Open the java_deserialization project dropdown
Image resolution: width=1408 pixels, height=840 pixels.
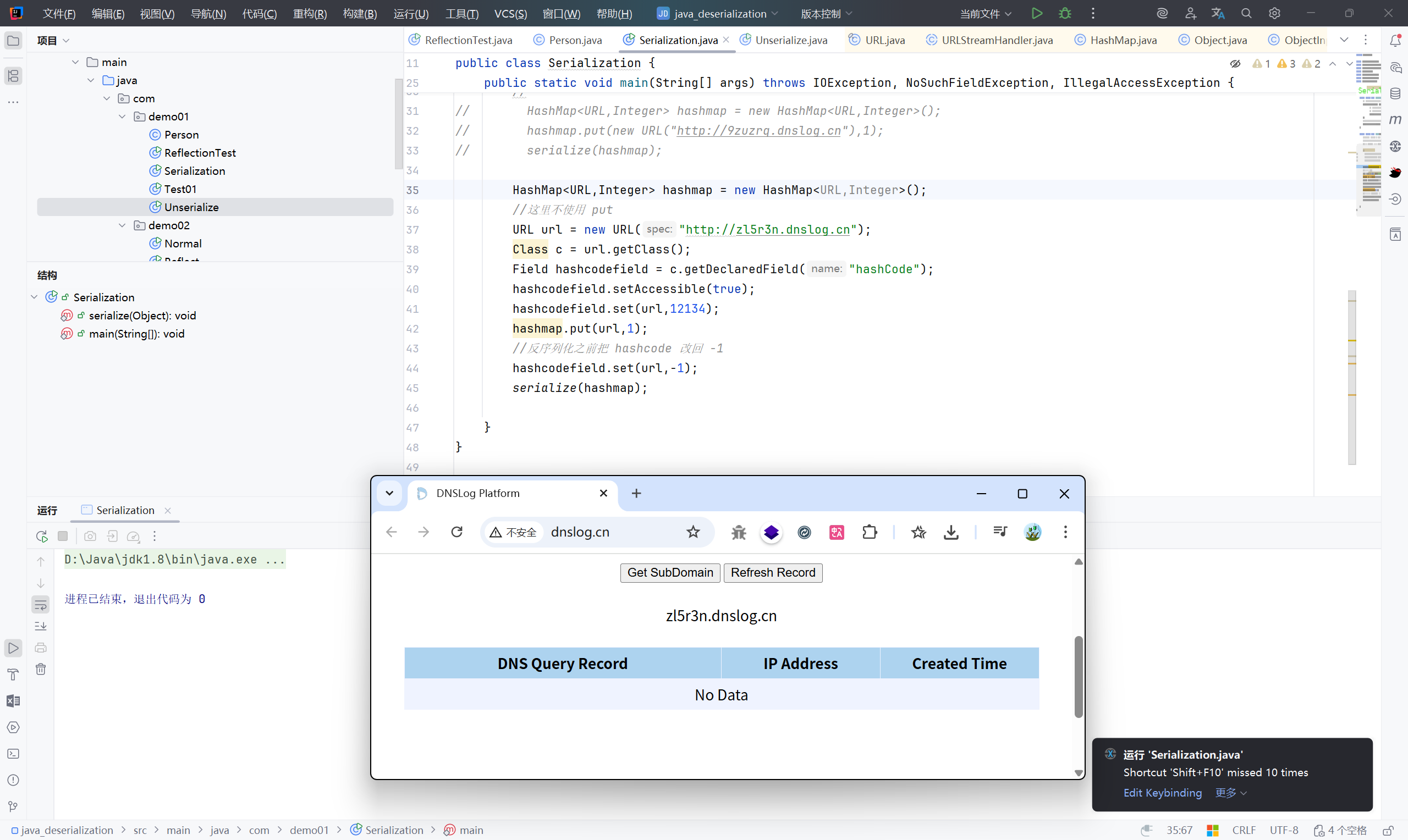coord(718,14)
